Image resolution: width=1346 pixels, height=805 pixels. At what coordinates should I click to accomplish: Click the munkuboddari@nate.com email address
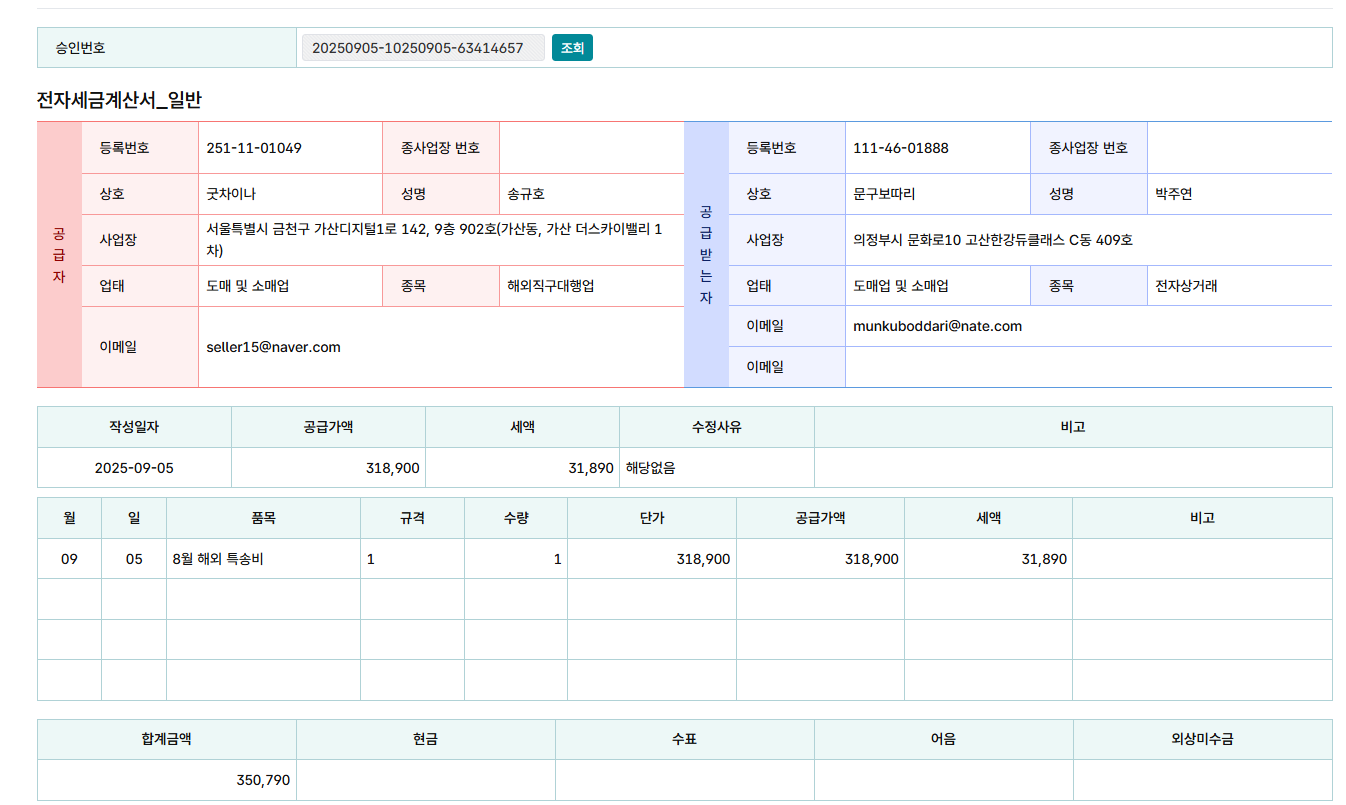pyautogui.click(x=937, y=326)
